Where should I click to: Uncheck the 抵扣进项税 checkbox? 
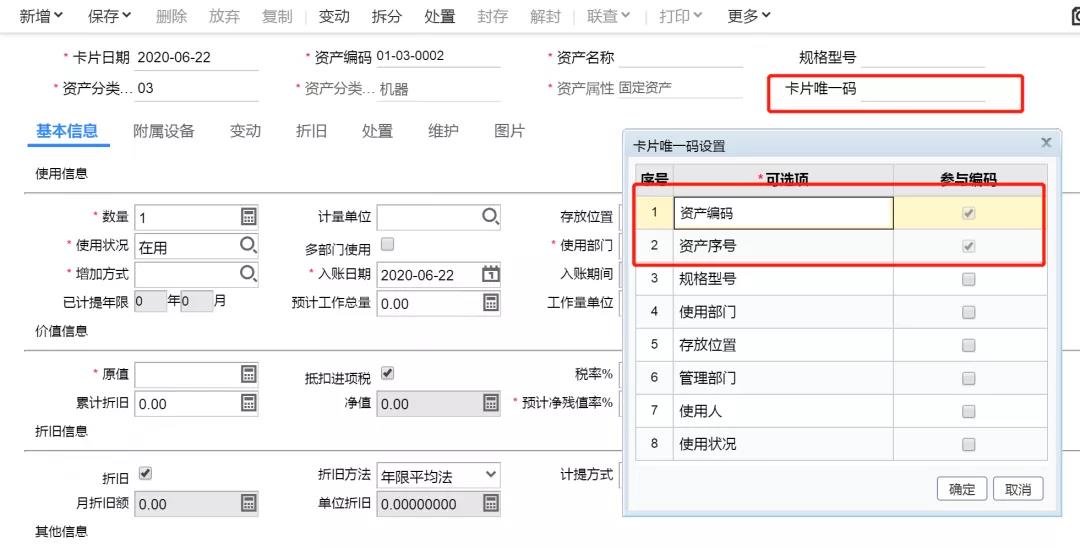[x=387, y=373]
